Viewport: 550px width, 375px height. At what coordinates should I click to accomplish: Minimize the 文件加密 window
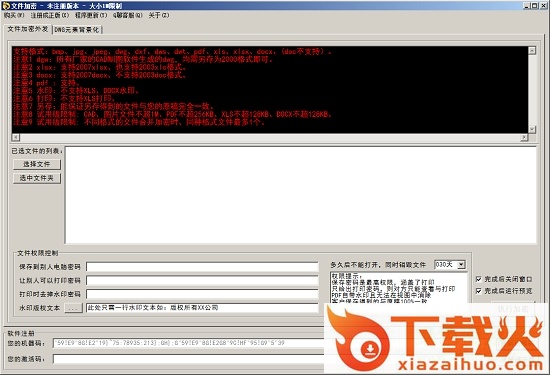pyautogui.click(x=527, y=5)
